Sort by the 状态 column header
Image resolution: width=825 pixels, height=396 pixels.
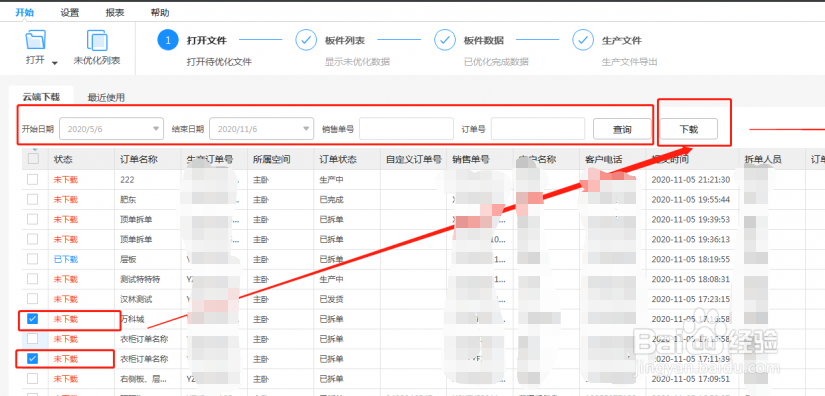point(63,159)
